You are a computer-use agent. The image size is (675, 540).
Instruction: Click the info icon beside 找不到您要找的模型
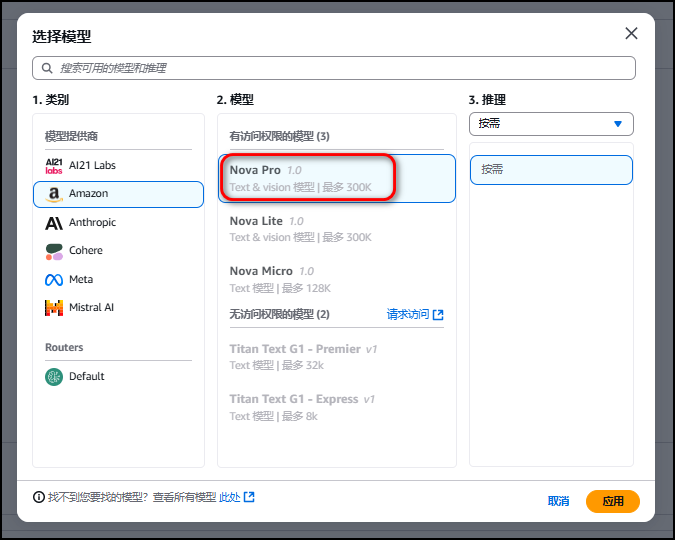click(x=39, y=497)
